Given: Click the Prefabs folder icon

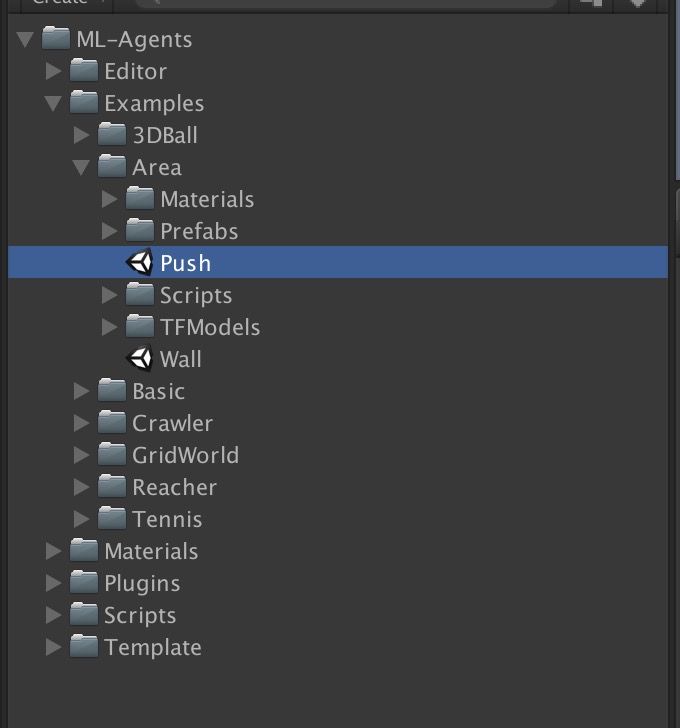Looking at the screenshot, I should click(140, 230).
